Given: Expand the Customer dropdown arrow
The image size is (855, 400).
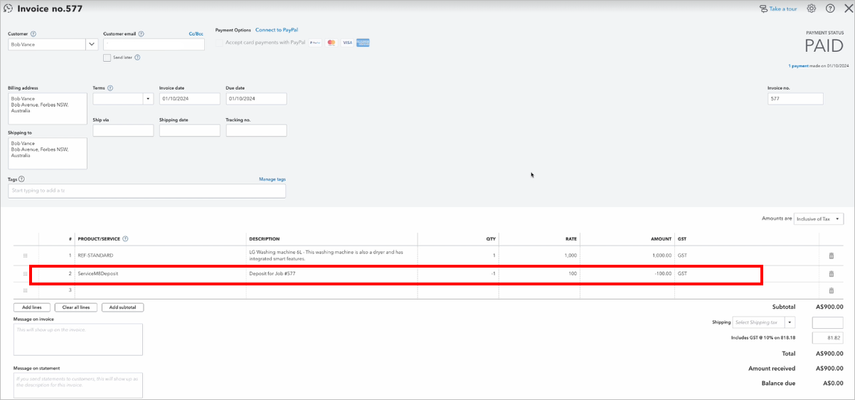Looking at the screenshot, I should click(91, 45).
